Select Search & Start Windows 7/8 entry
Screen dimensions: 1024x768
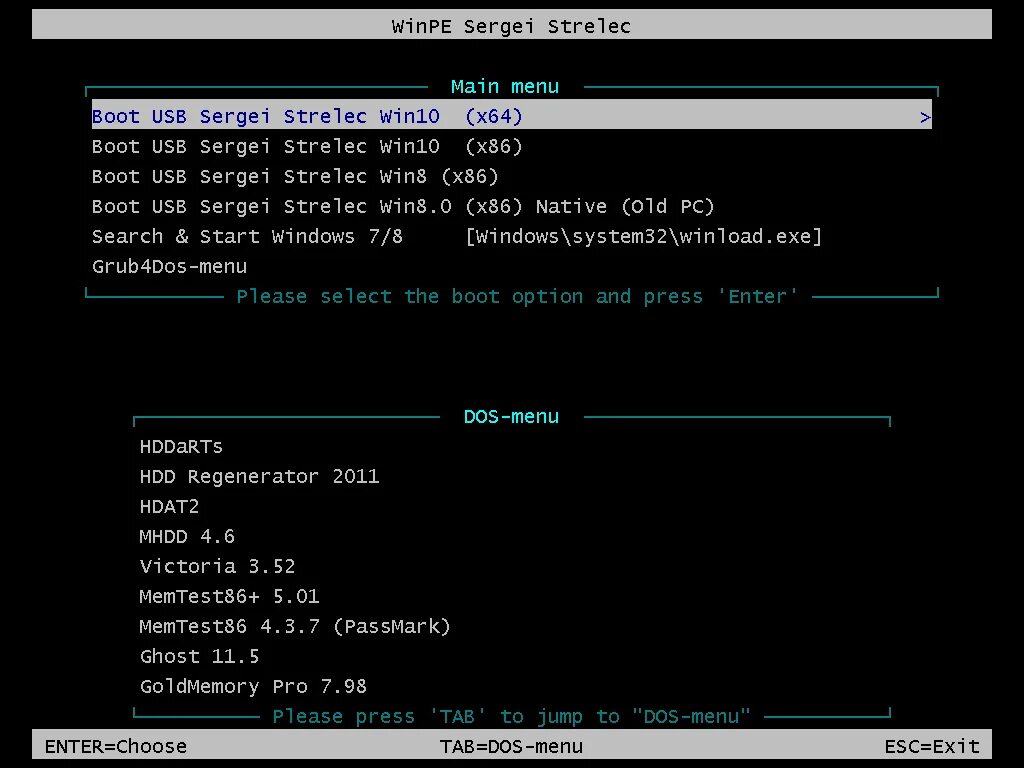[x=456, y=236]
